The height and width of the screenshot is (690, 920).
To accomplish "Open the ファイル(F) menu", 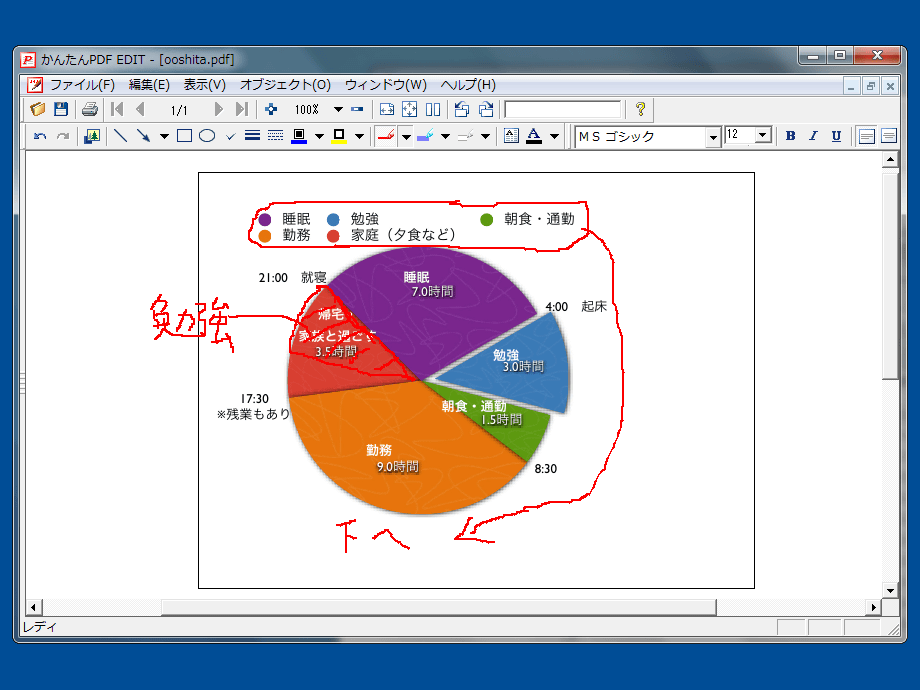I will coord(82,85).
